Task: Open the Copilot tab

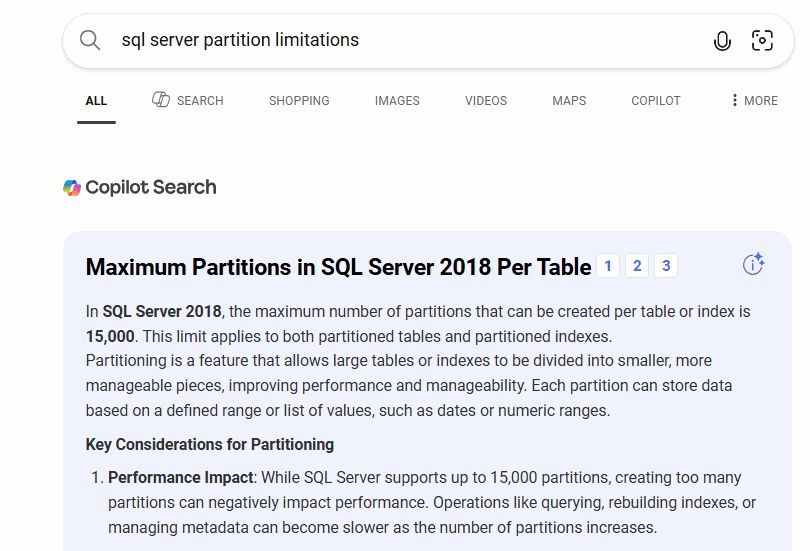Action: (x=656, y=101)
